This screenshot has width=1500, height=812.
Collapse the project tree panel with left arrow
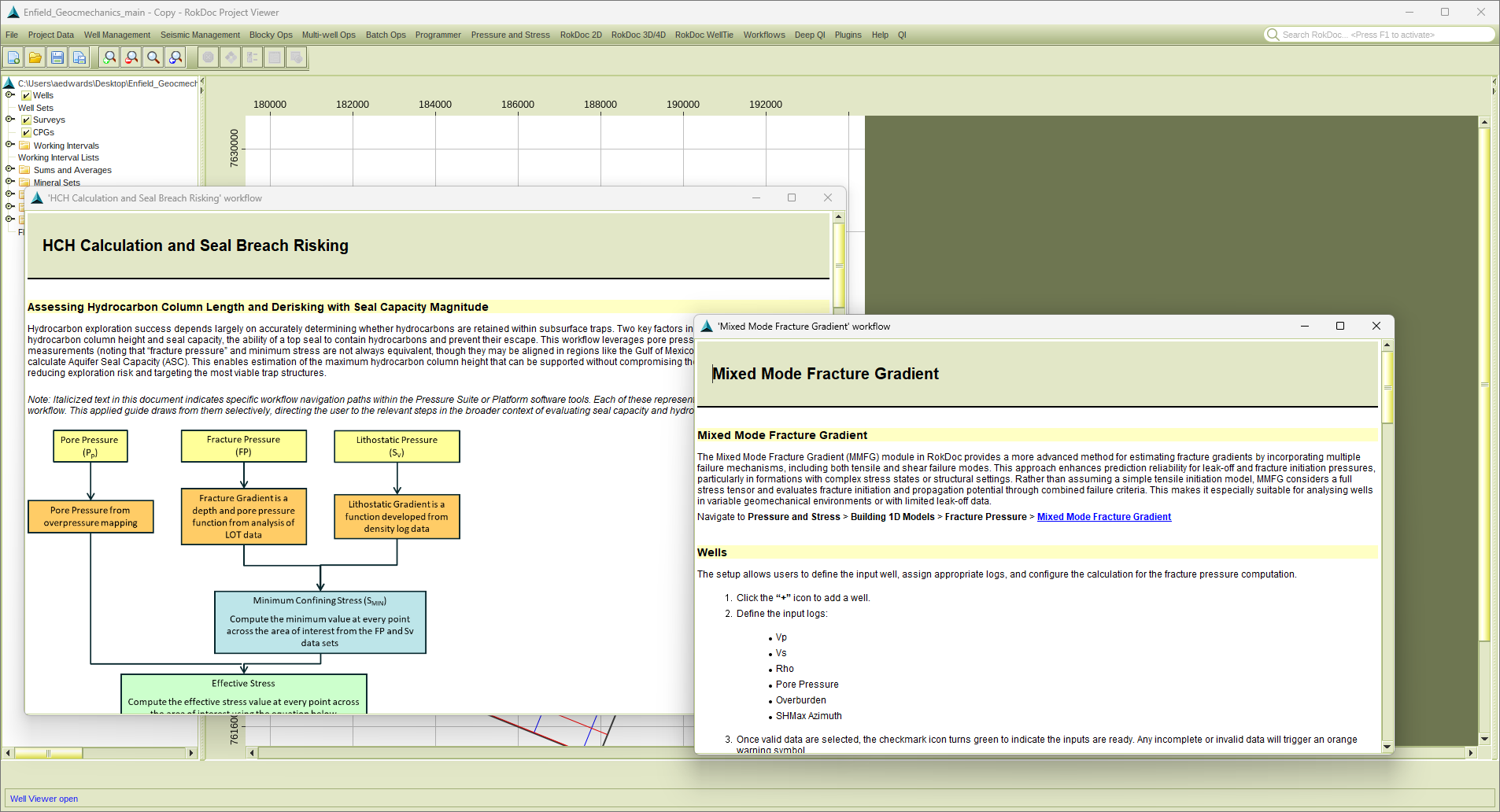coord(202,80)
